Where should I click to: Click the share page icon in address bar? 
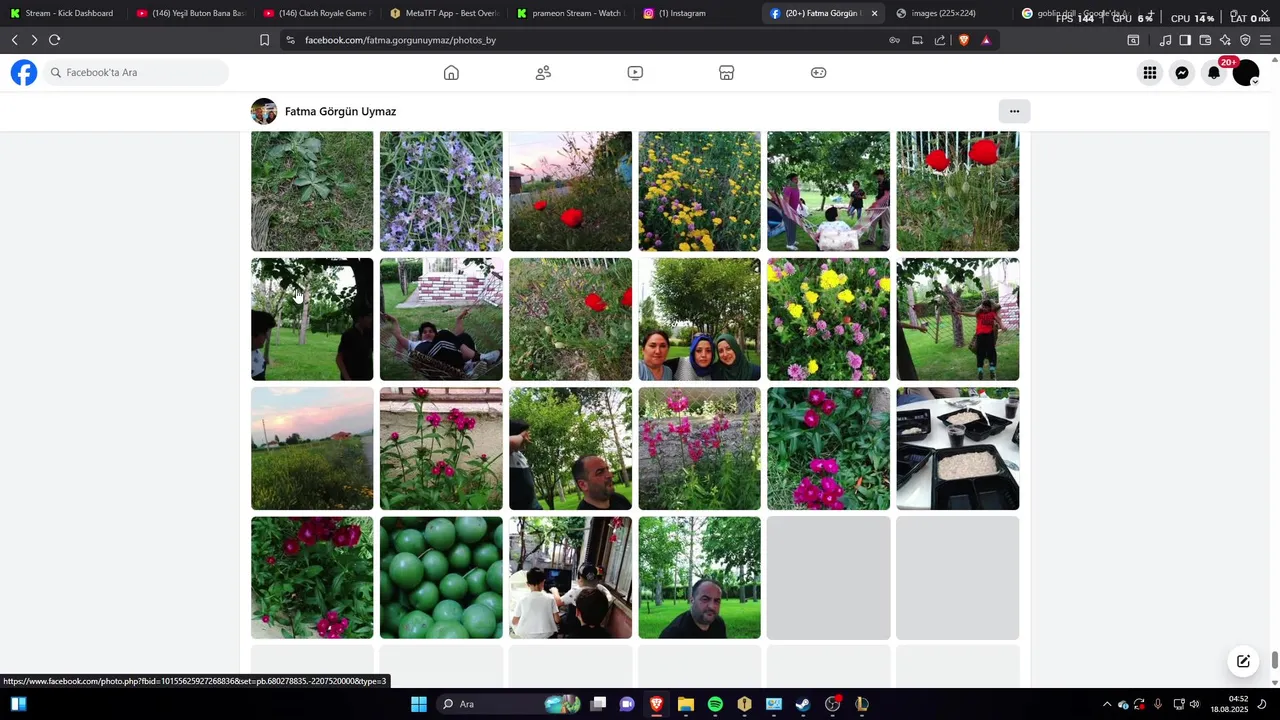(940, 40)
